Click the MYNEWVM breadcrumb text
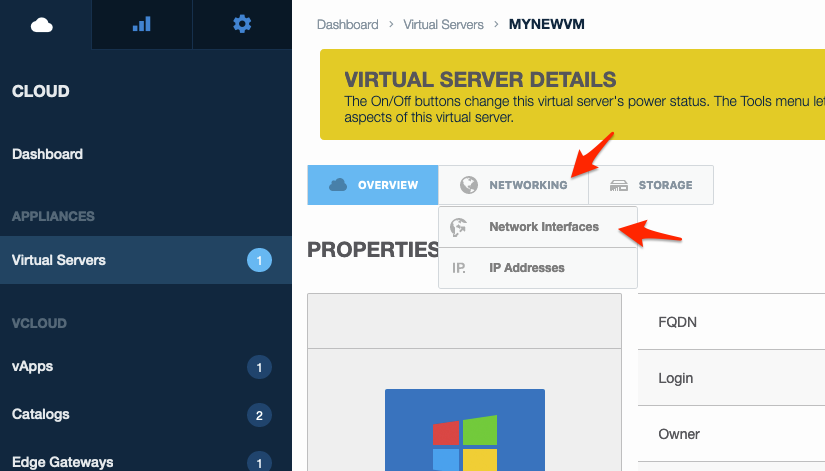Image resolution: width=825 pixels, height=471 pixels. (546, 24)
